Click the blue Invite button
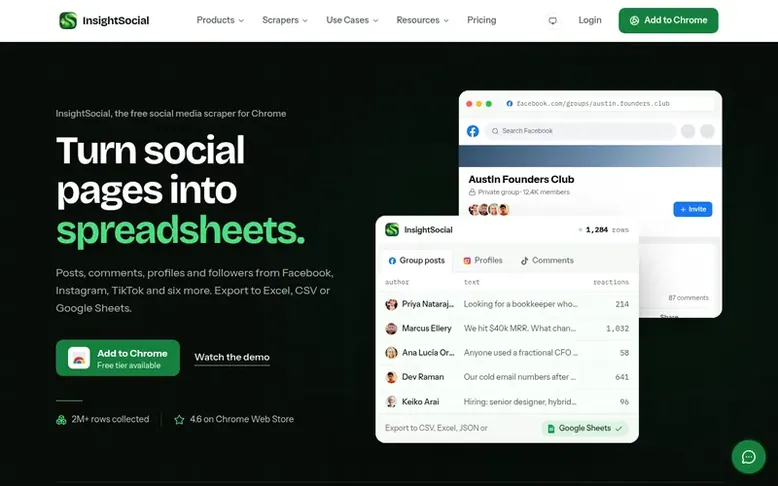The width and height of the screenshot is (778, 486). click(693, 209)
